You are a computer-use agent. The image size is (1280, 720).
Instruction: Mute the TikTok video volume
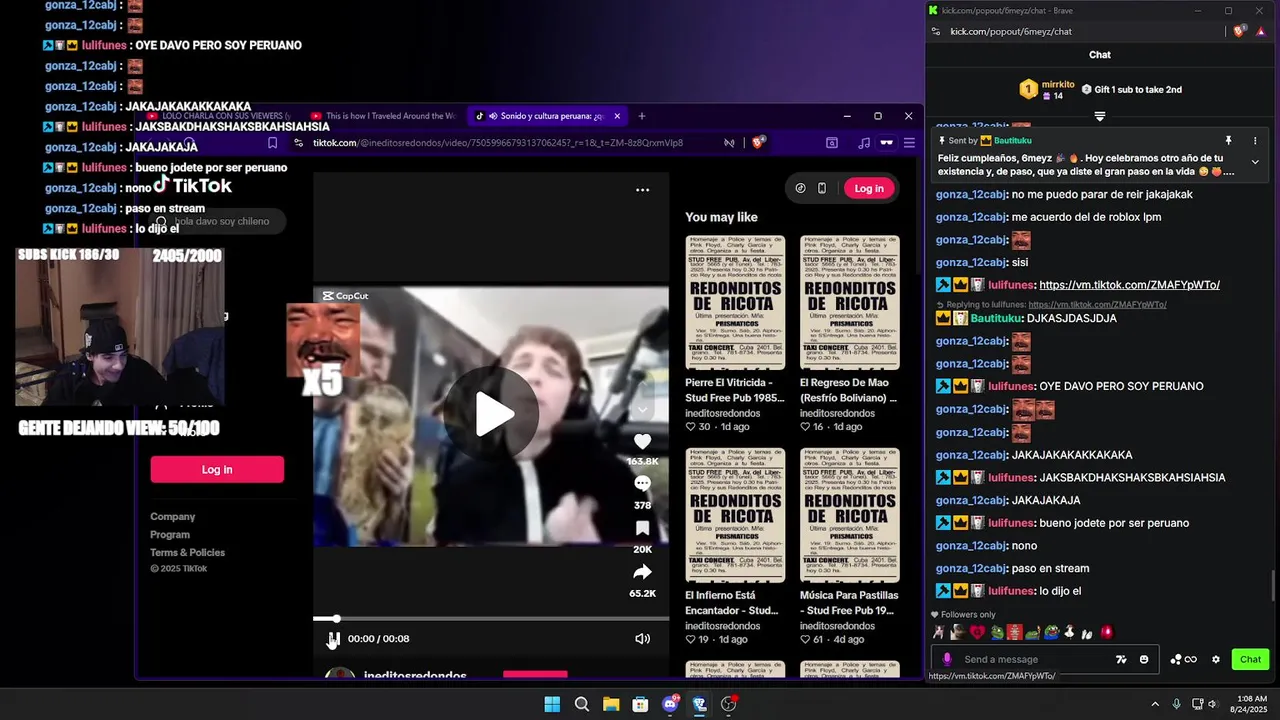pos(642,639)
